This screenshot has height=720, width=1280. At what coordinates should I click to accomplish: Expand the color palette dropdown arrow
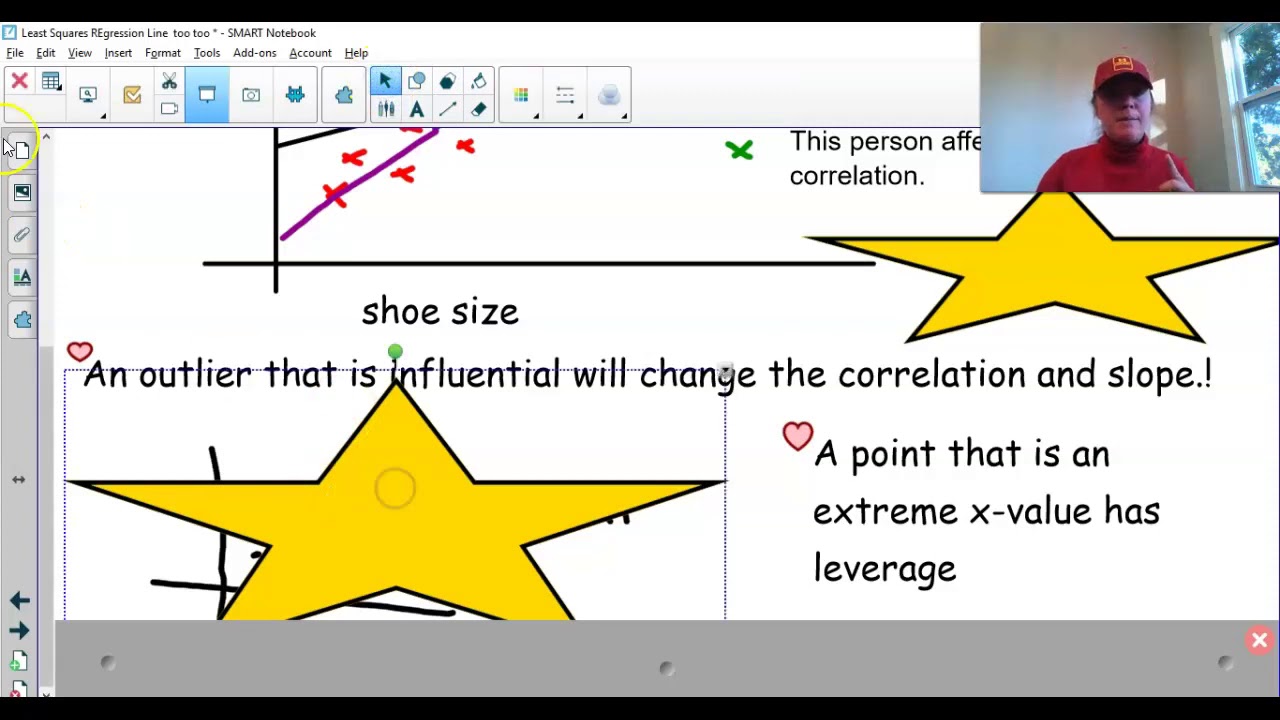pyautogui.click(x=536, y=116)
